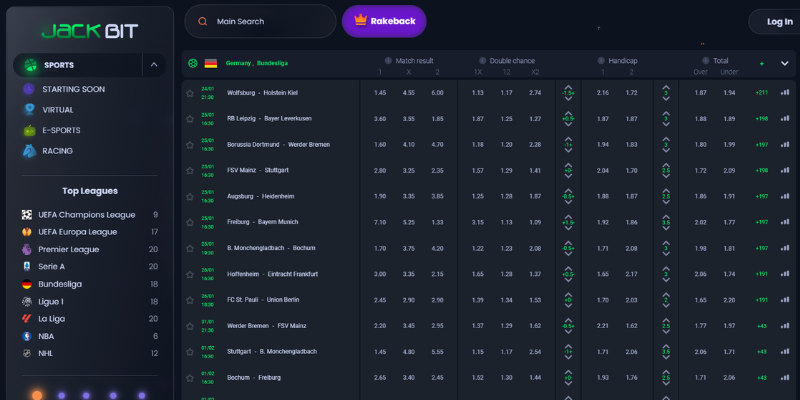Select UEFA Champions League from Top Leagues
Screen dimensions: 800x400
(x=84, y=215)
